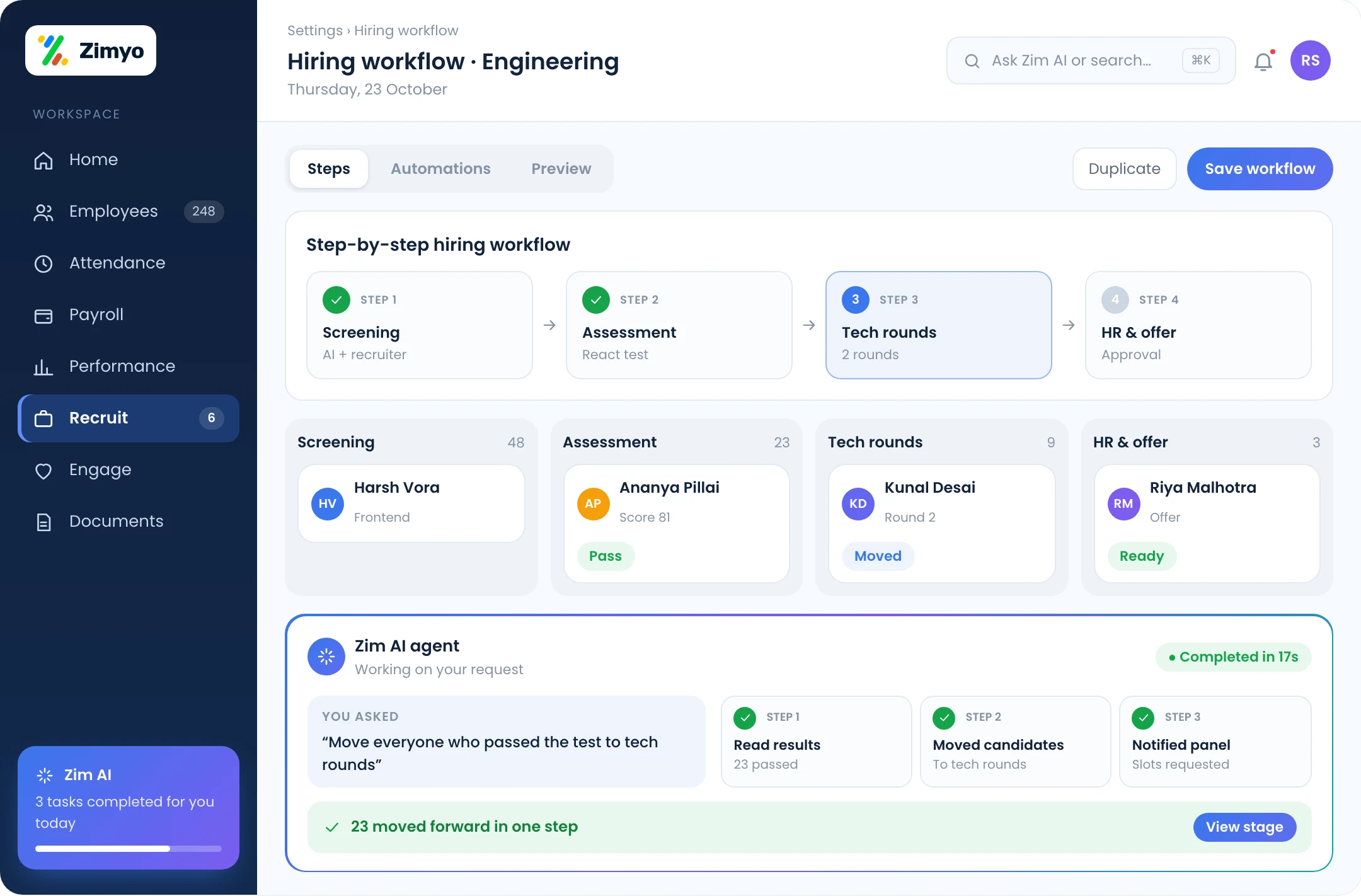Viewport: 1361px width, 896px height.
Task: Click the Settings breadcrumb link
Action: 315,30
